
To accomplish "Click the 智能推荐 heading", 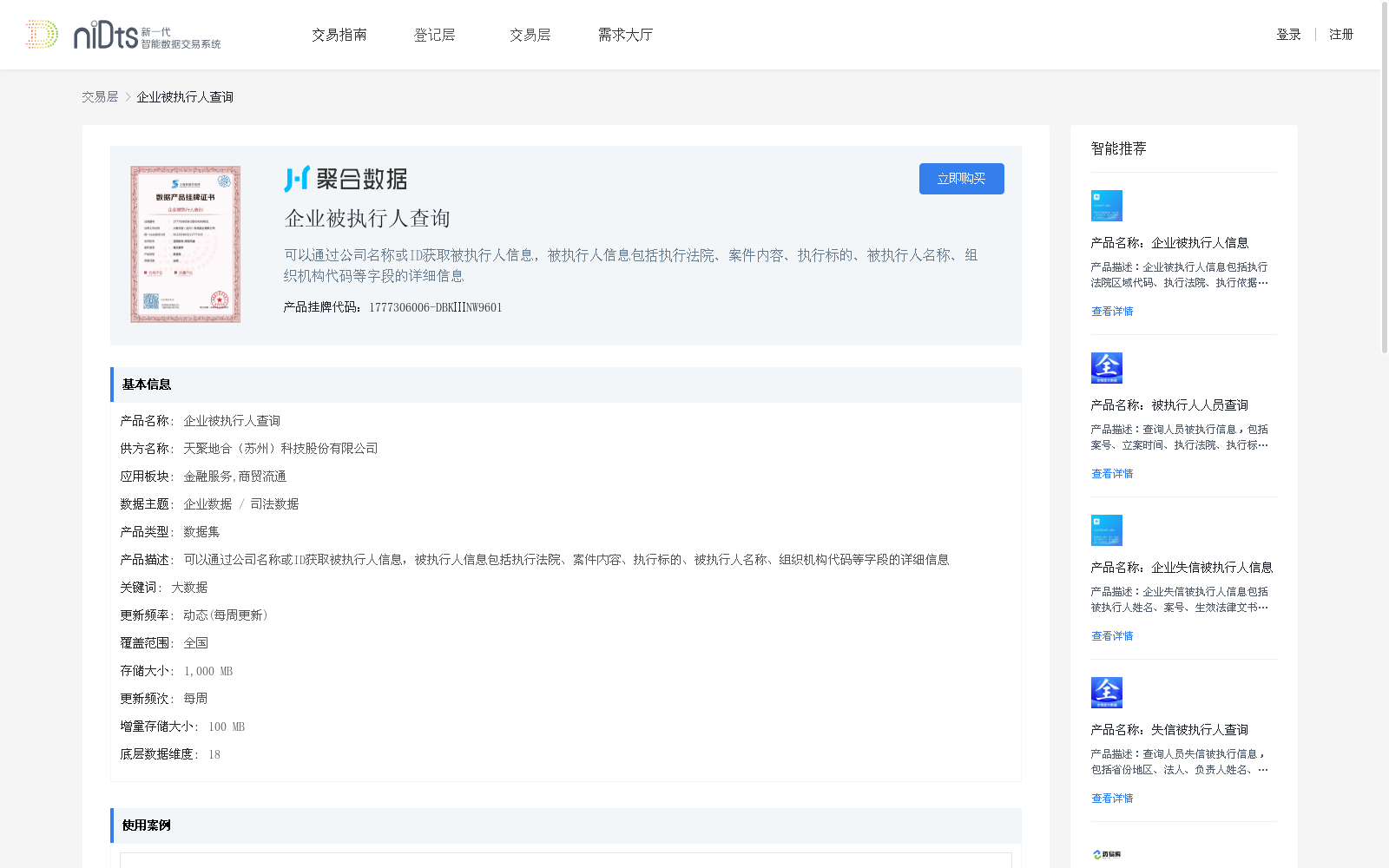I will click(1118, 148).
